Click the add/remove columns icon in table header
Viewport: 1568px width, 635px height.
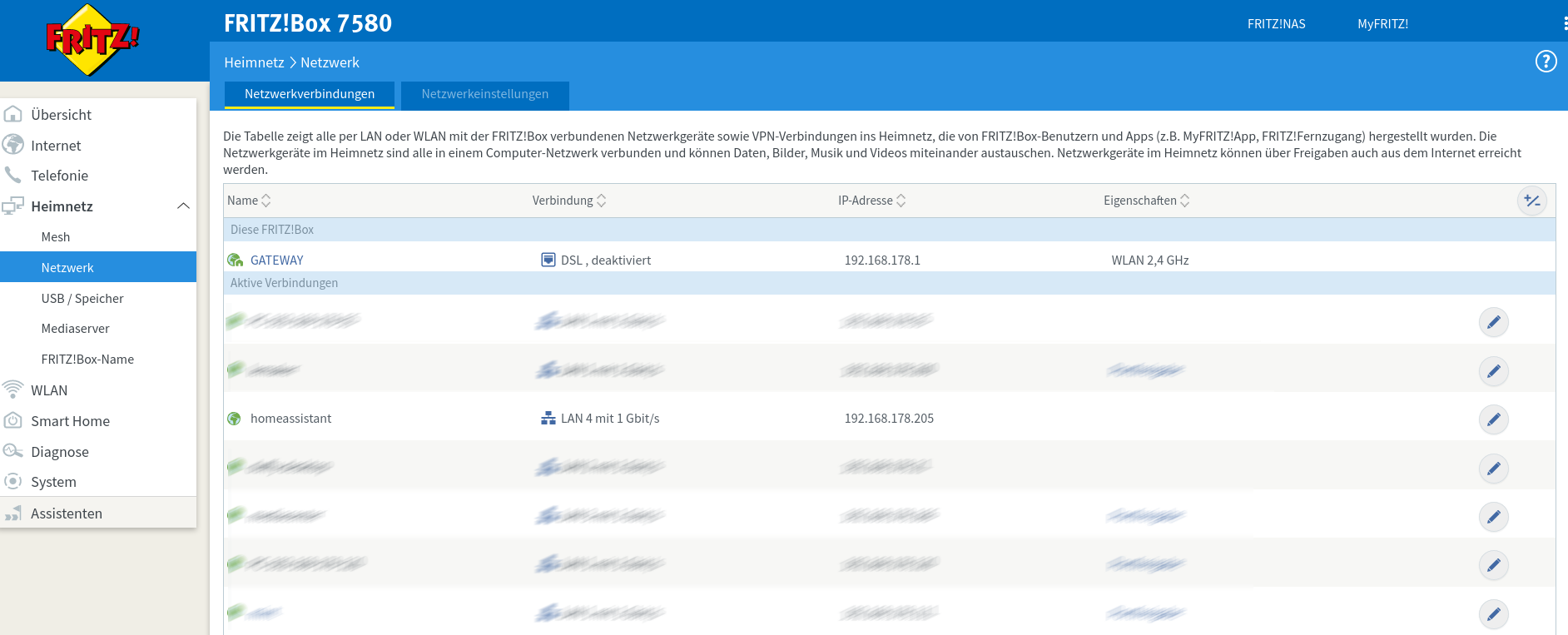1531,201
